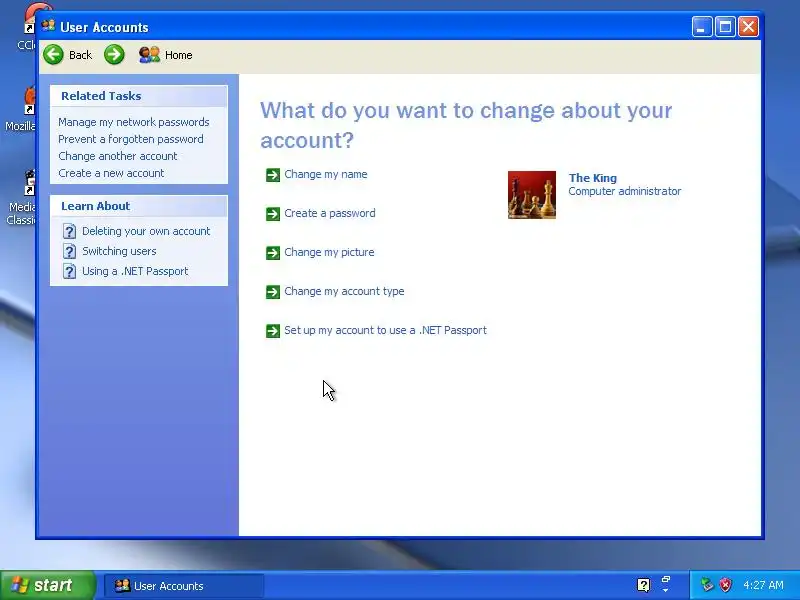Select Create a new account
This screenshot has height=600, width=800.
111,173
